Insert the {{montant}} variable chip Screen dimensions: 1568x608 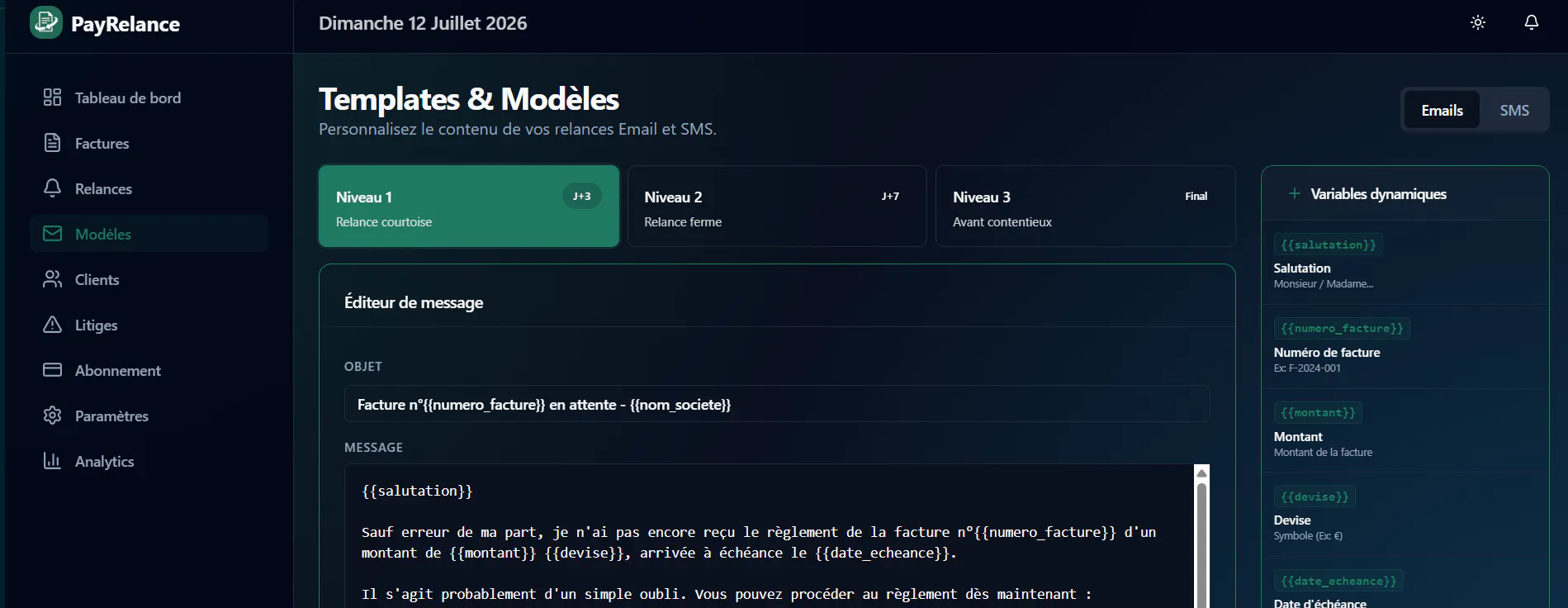(1318, 412)
